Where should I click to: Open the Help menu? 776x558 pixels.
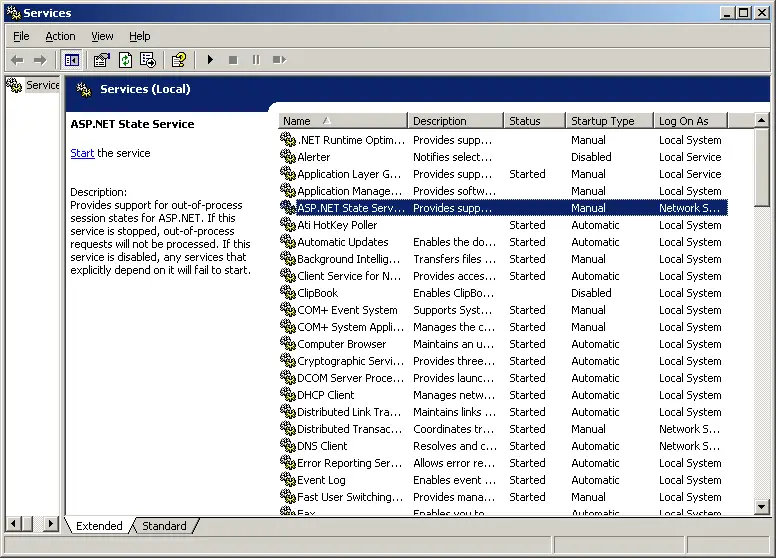coord(140,37)
